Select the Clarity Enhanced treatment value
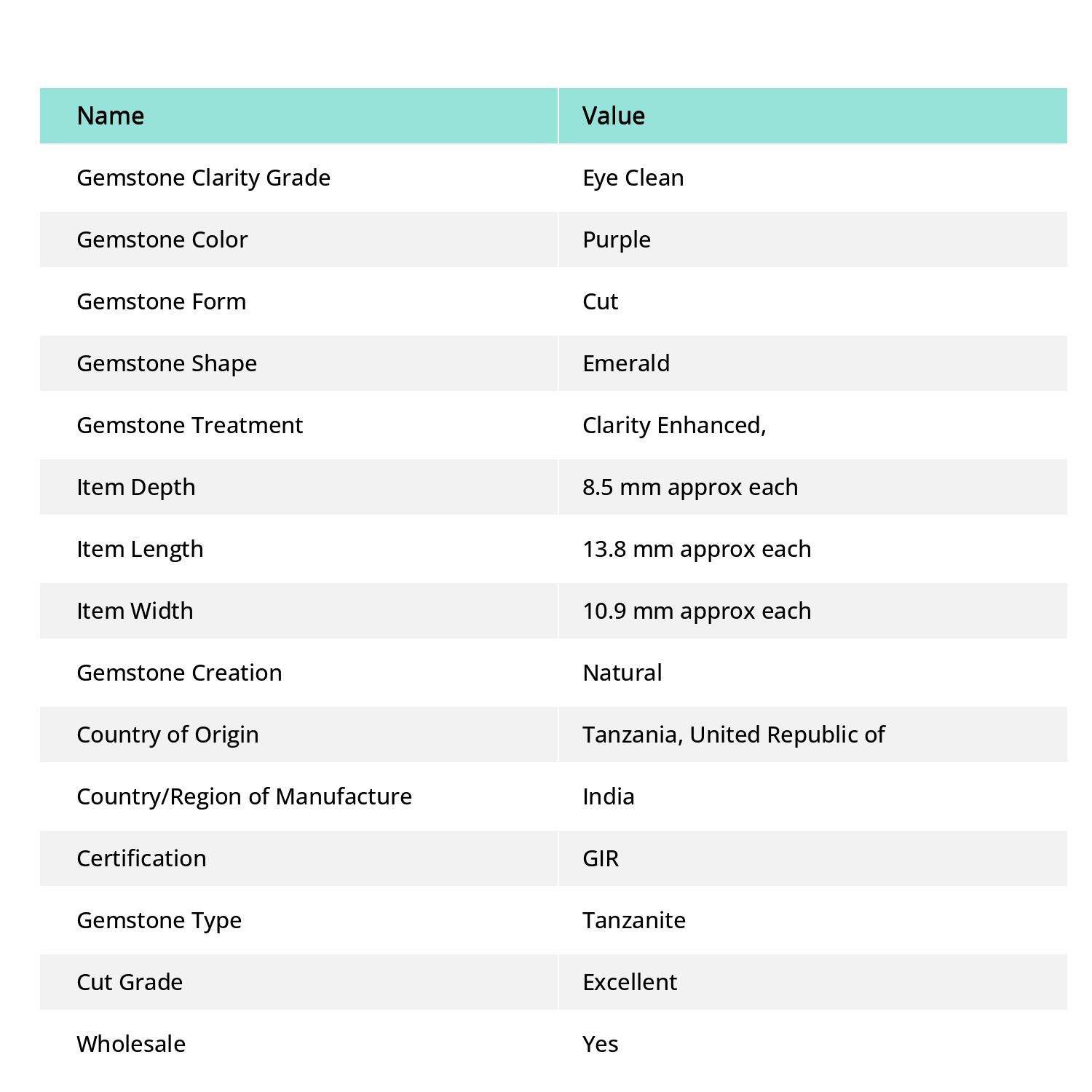Viewport: 1092px width, 1092px height. (674, 426)
